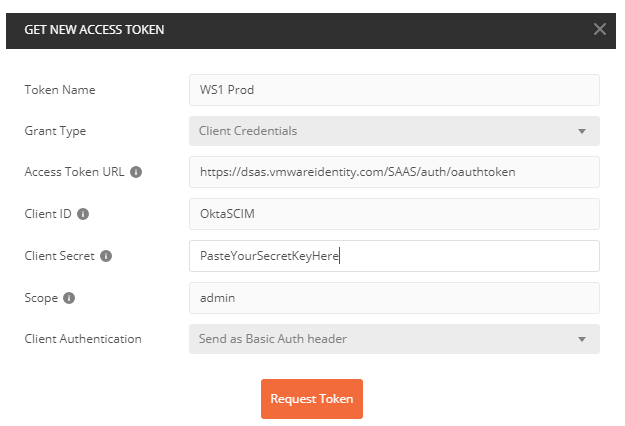This screenshot has width=625, height=426.
Task: Close the Get New Access Token dialog
Action: pyautogui.click(x=600, y=29)
